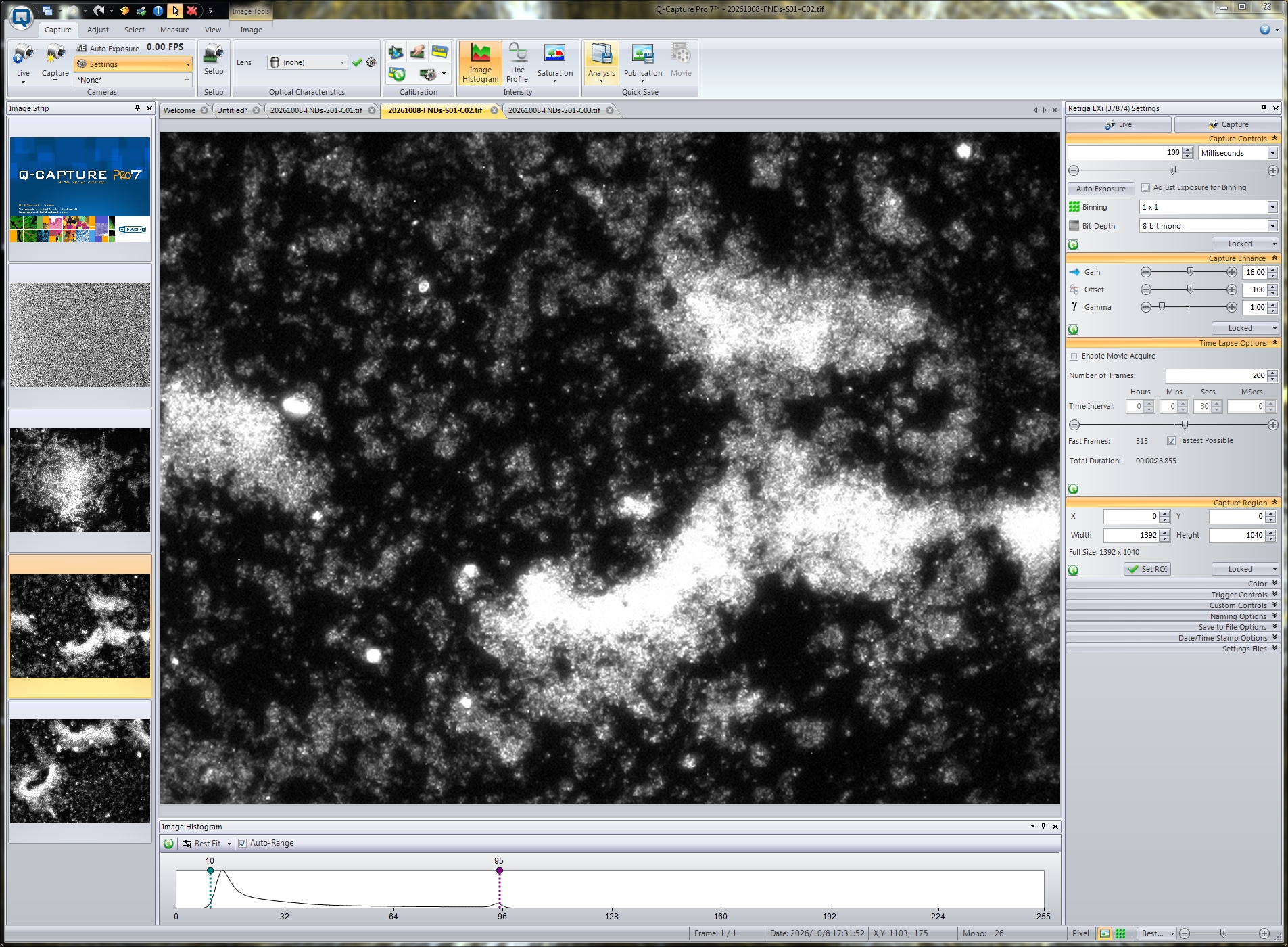Expand the Trigger Controls section

coord(1172,595)
